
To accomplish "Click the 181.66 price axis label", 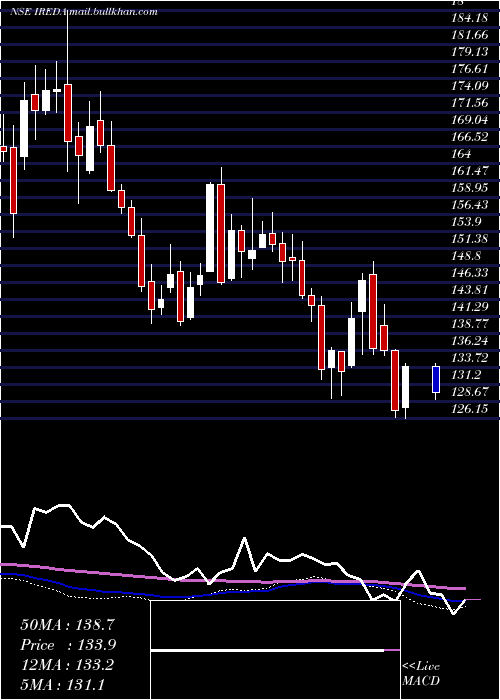I will coord(468,35).
